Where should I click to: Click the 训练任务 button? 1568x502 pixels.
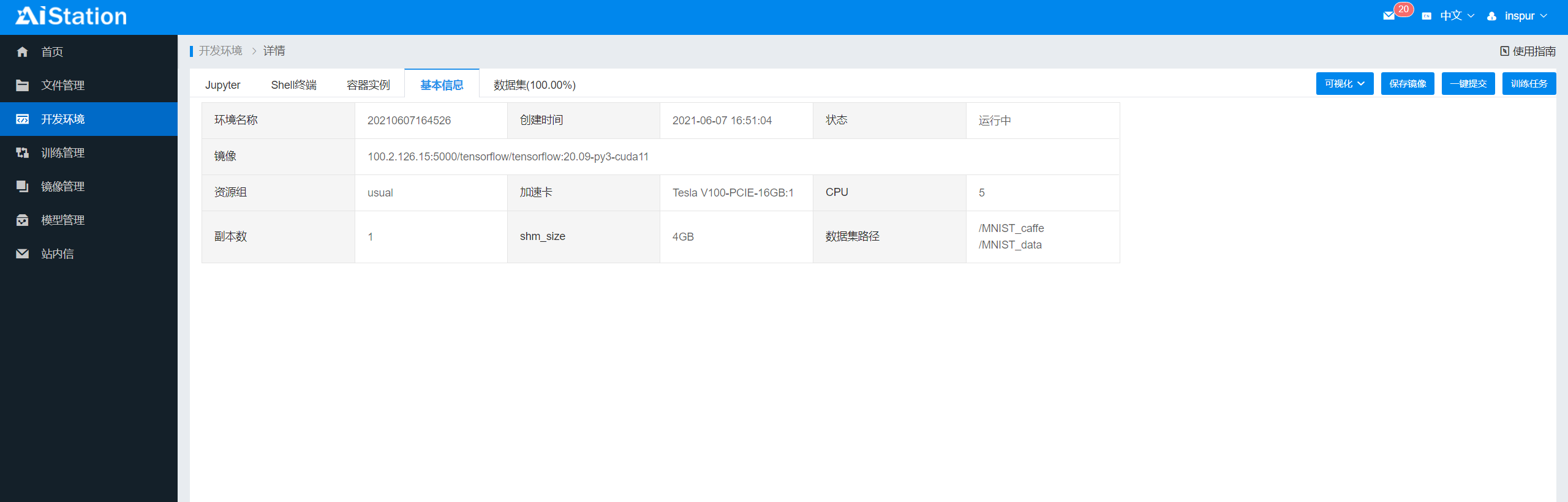point(1529,84)
